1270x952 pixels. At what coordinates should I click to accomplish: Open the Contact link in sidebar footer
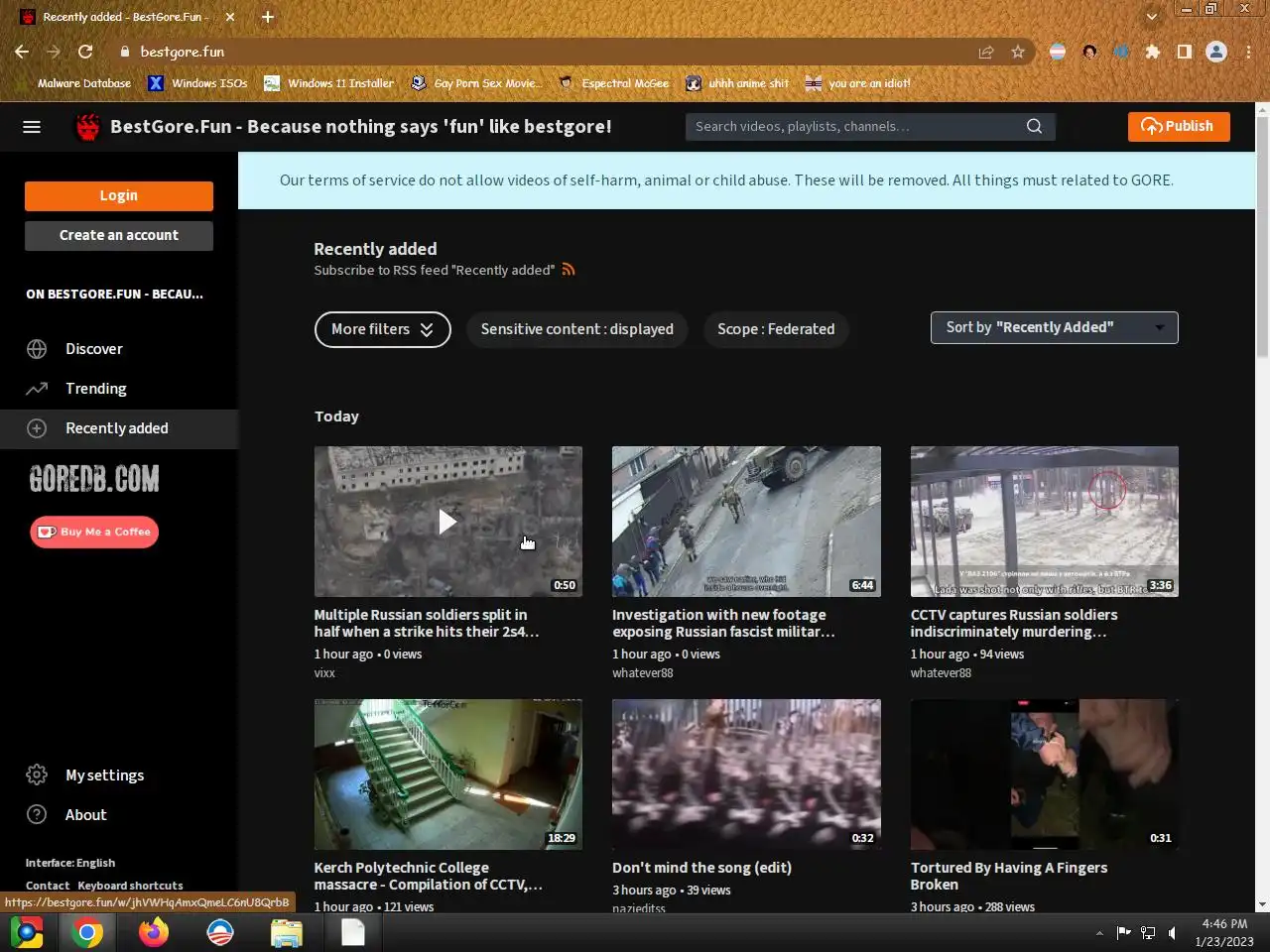48,886
